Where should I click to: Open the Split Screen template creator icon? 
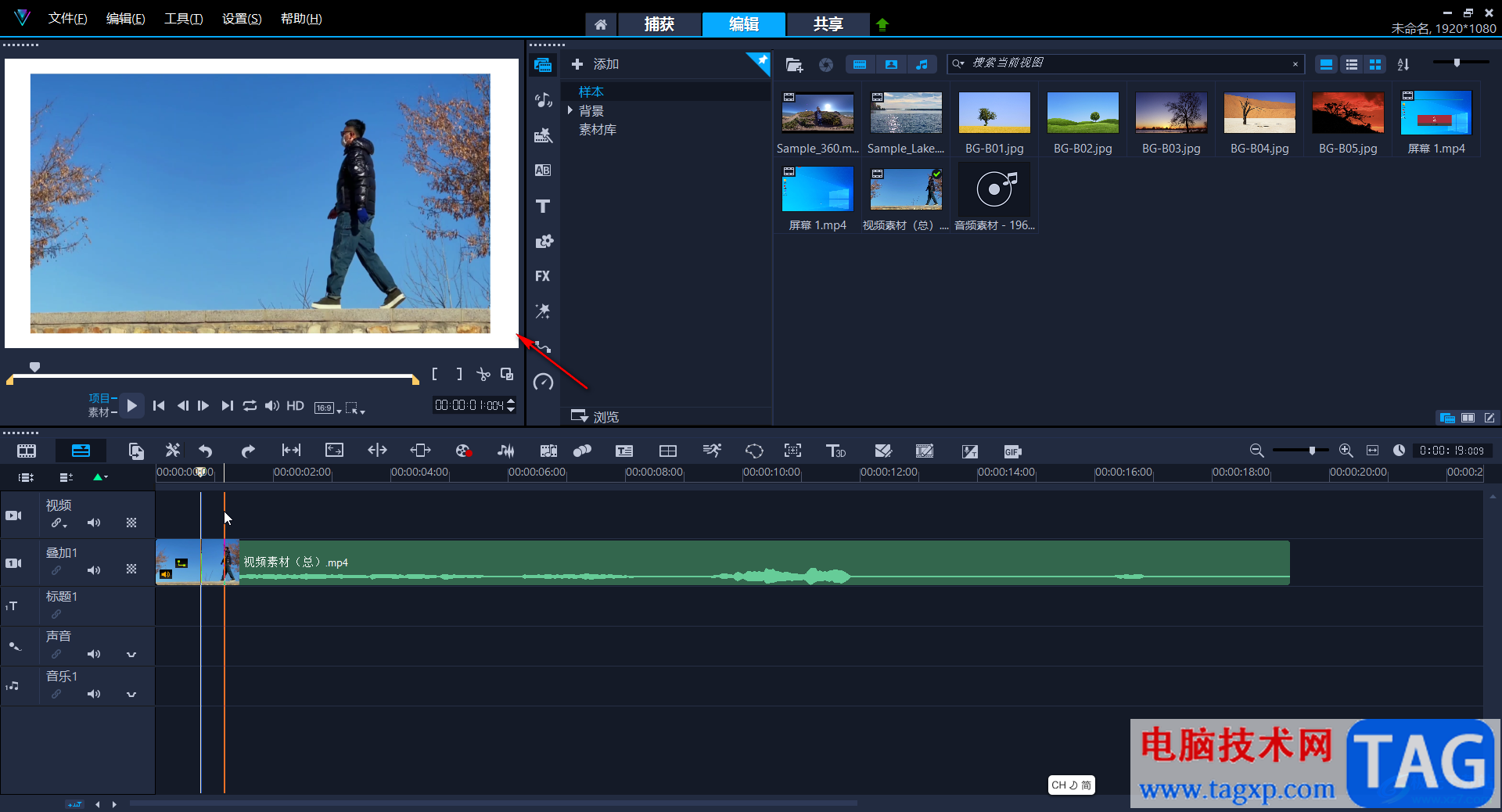point(668,451)
